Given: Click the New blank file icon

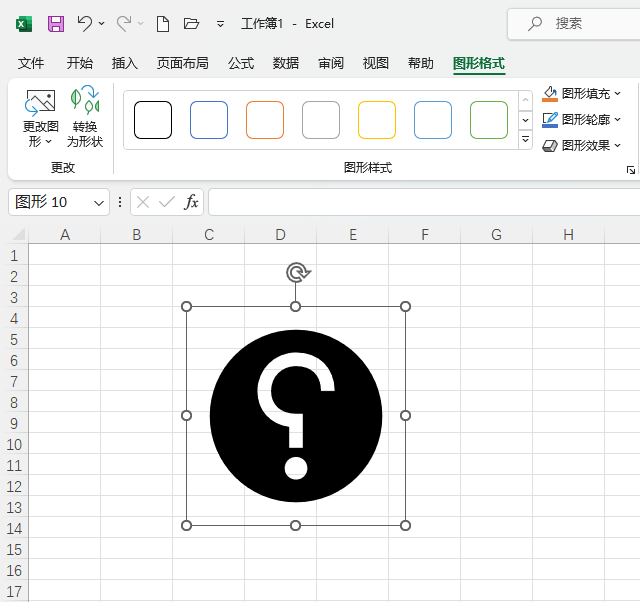Looking at the screenshot, I should 162,23.
